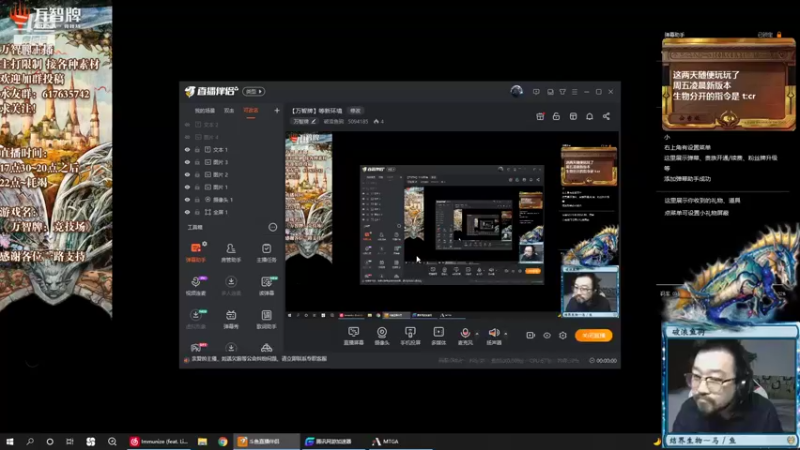Image resolution: width=800 pixels, height=450 pixels.
Task: Open the user-figure tool beside 弹幕助手
Action: point(231,252)
